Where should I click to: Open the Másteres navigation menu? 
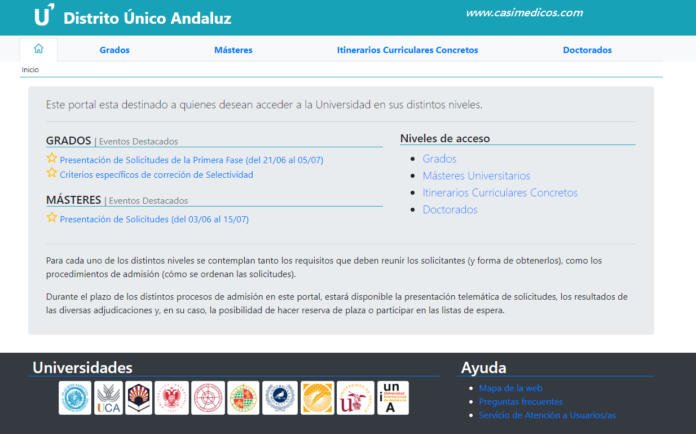point(233,50)
